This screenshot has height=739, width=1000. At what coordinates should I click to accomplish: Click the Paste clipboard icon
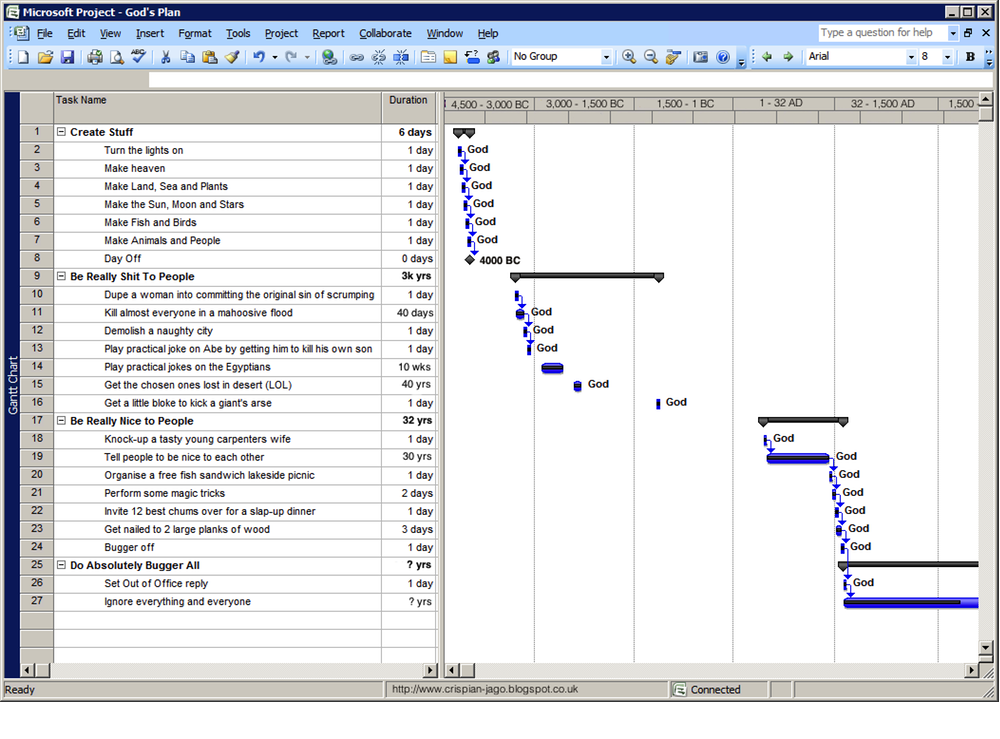coord(209,57)
